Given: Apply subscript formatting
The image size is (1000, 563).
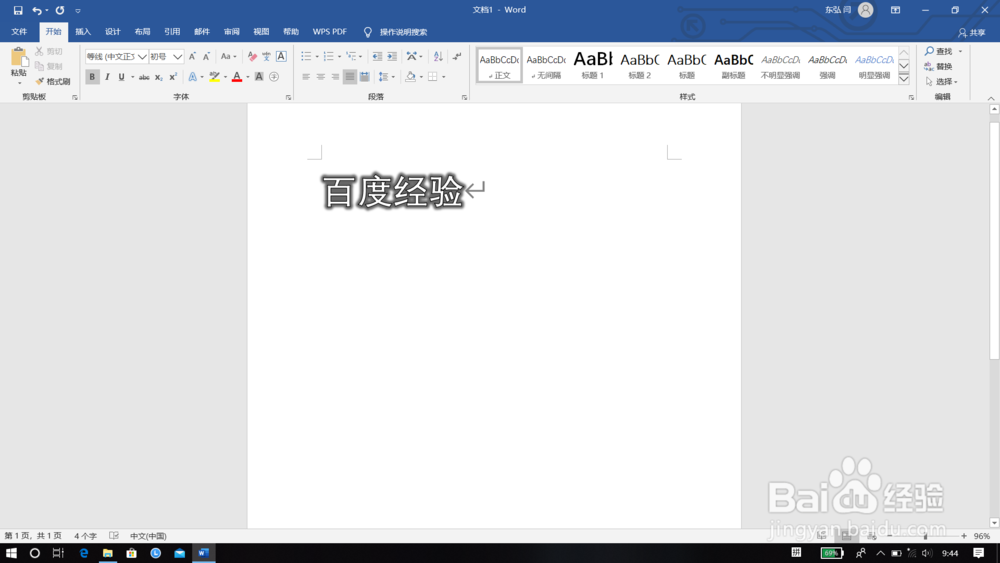Looking at the screenshot, I should (x=159, y=77).
